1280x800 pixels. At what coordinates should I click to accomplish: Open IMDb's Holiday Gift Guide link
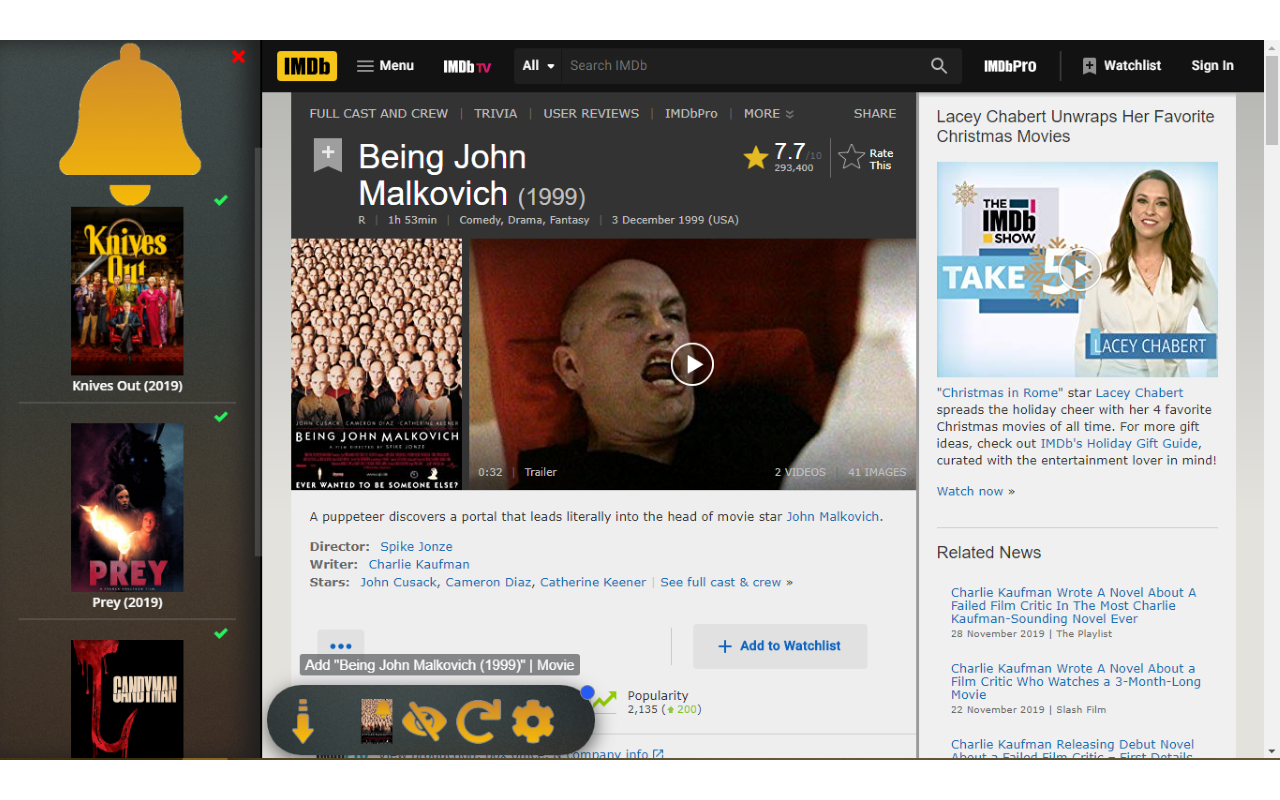click(1120, 444)
